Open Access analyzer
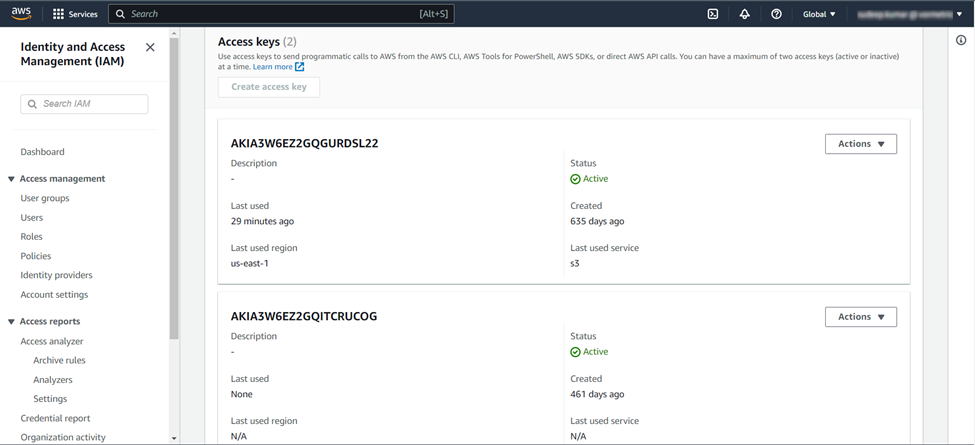The height and width of the screenshot is (445, 975). 52,341
